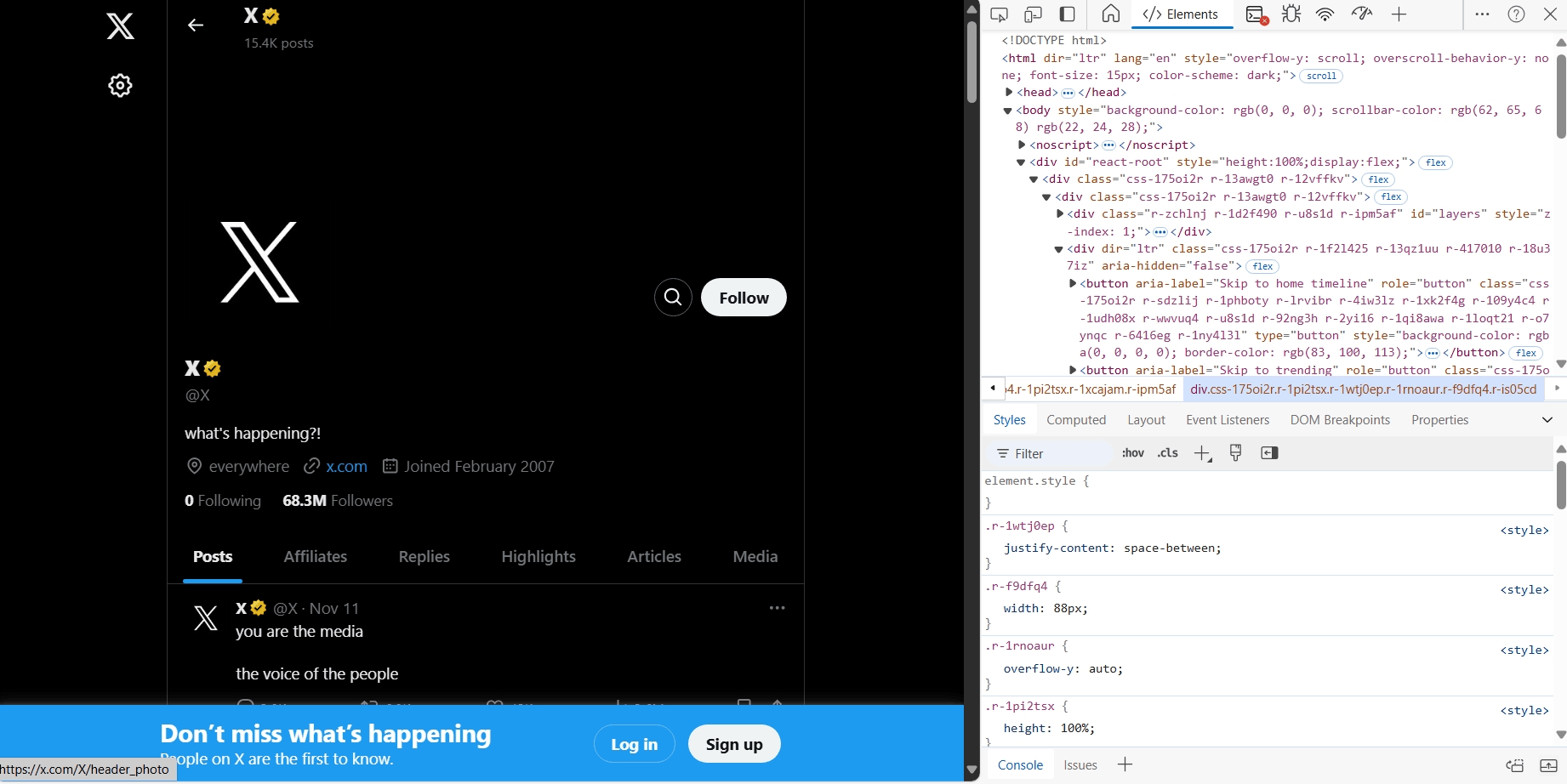The image size is (1567, 784).
Task: Toggle the :hov element state panel
Action: [x=1133, y=453]
